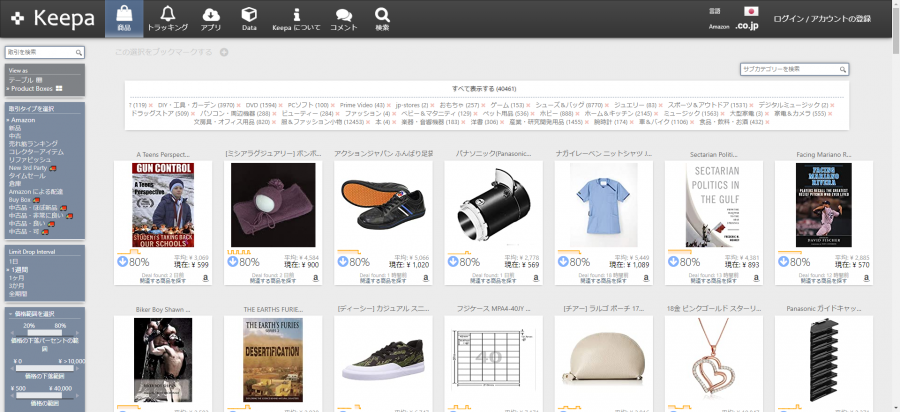Select Buy Box deal type
900x412 pixels.
tap(20, 200)
